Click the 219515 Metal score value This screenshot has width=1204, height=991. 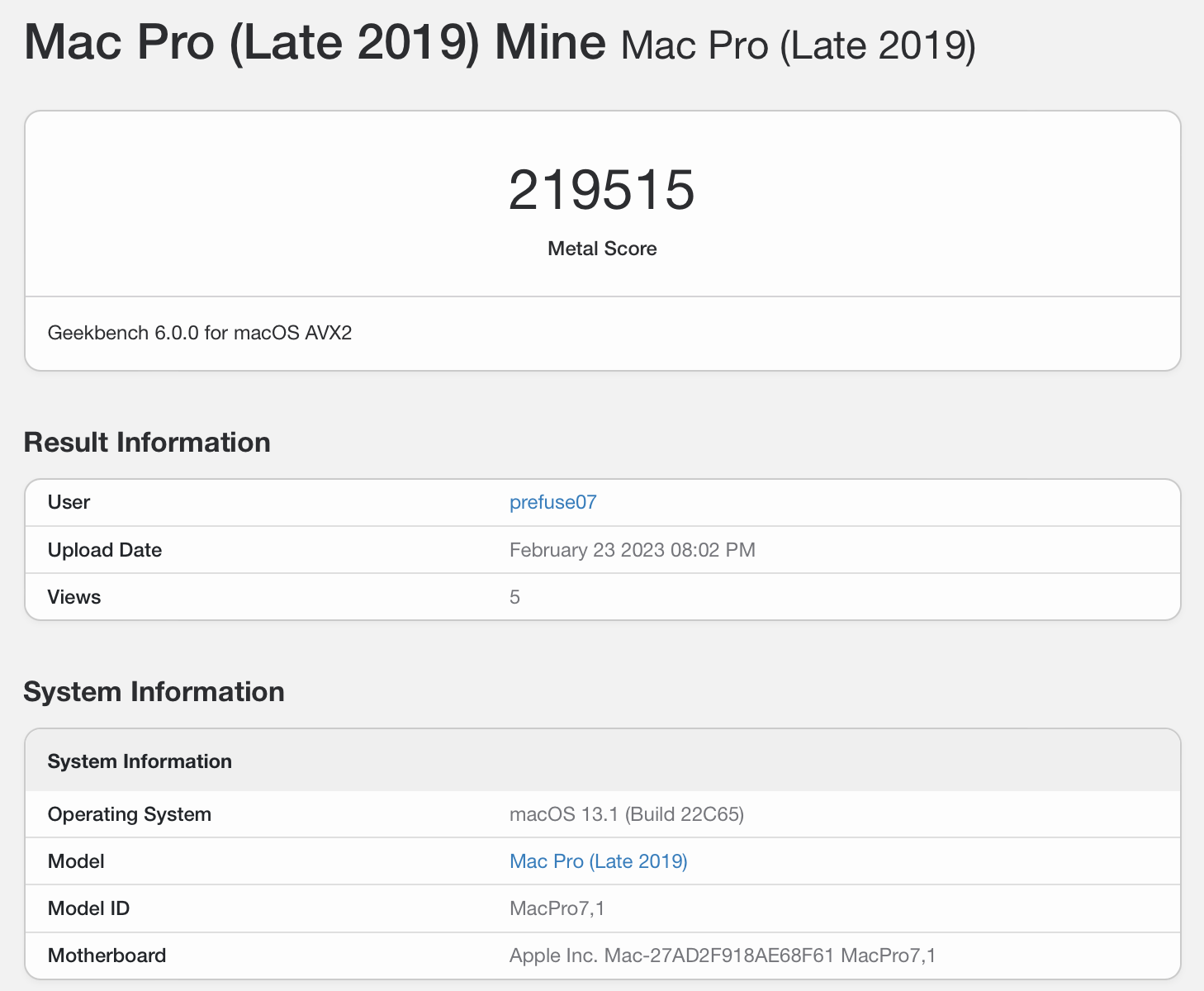(x=602, y=190)
